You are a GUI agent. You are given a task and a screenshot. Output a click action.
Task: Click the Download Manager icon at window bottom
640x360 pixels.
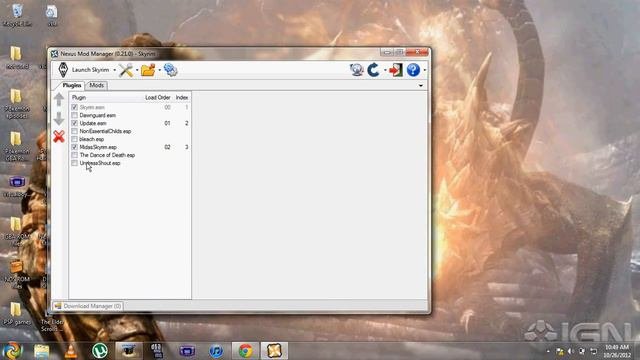click(x=58, y=306)
